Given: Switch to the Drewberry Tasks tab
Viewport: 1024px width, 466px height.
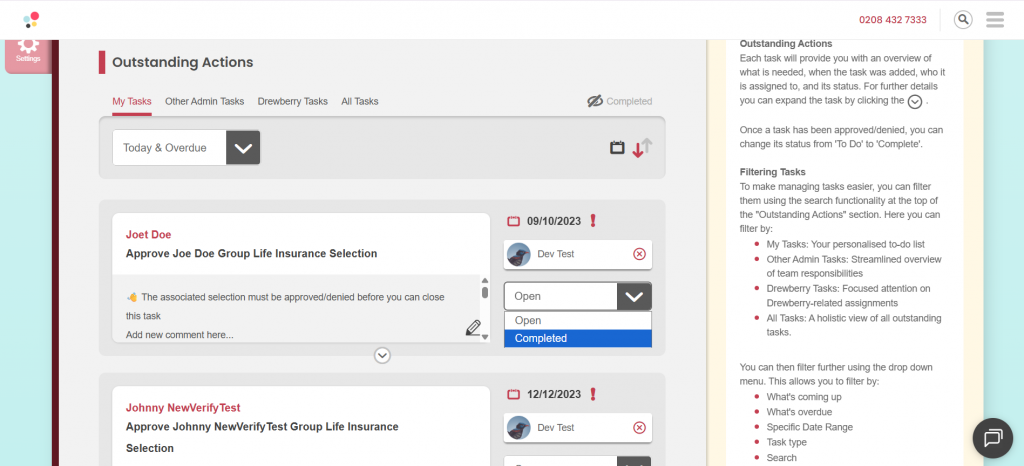Looking at the screenshot, I should coord(292,101).
